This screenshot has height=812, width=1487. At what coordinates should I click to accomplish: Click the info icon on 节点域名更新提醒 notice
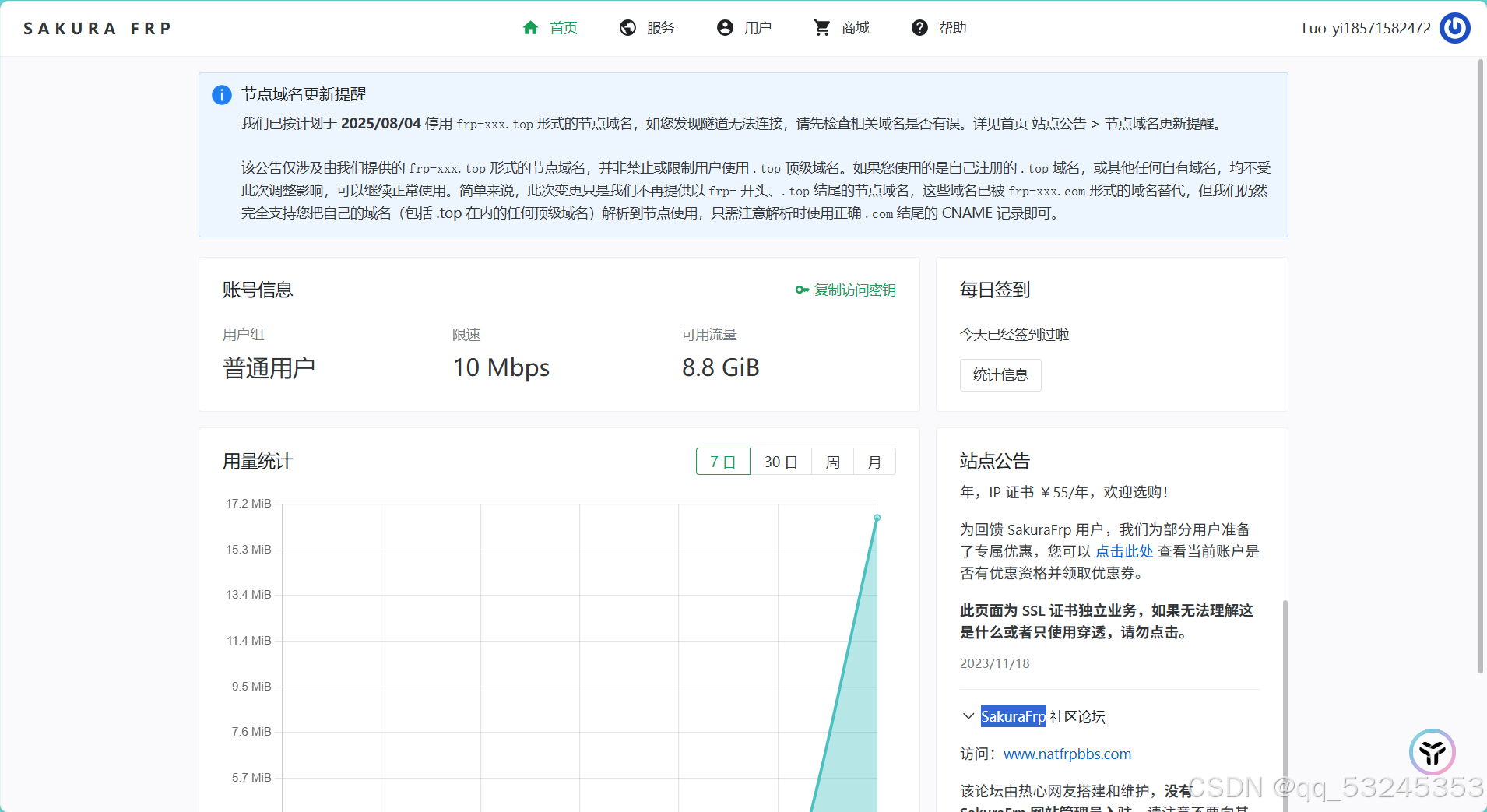coord(221,94)
